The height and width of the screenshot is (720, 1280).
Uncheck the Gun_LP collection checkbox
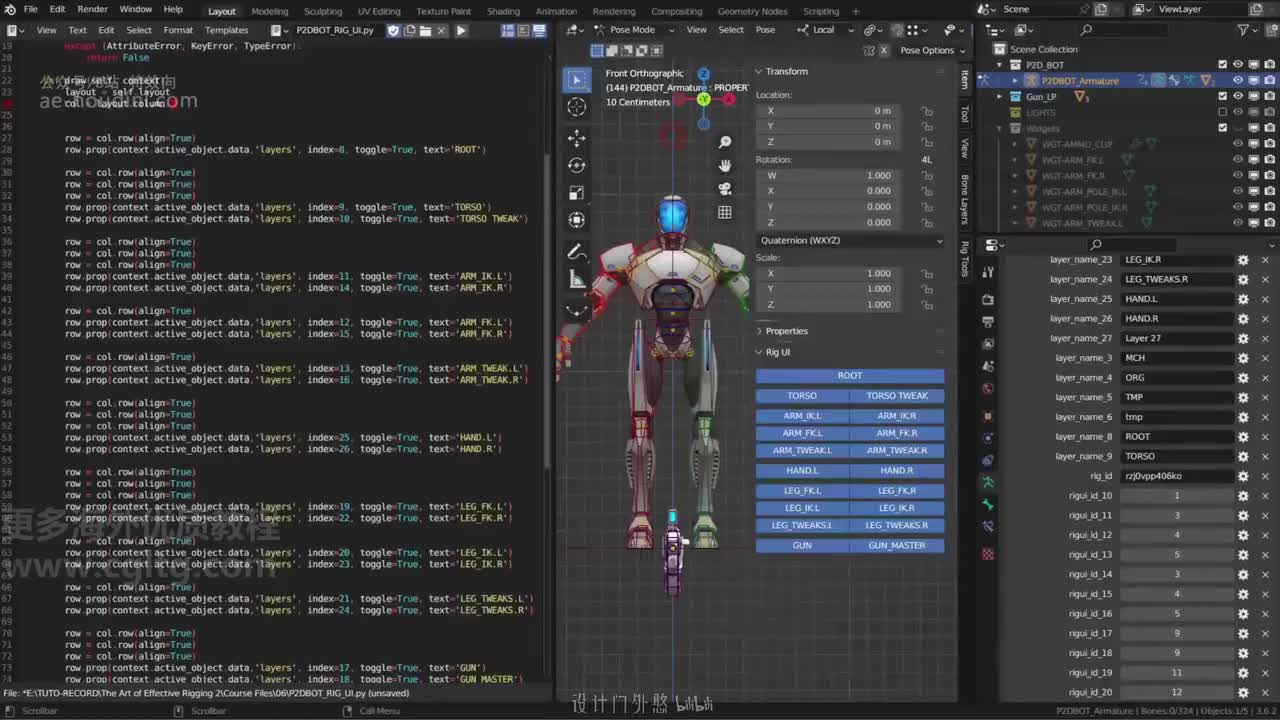[1222, 97]
